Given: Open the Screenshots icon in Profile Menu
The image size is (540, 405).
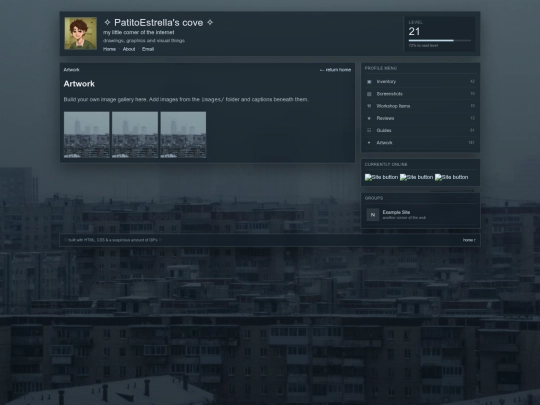Looking at the screenshot, I should pyautogui.click(x=369, y=94).
